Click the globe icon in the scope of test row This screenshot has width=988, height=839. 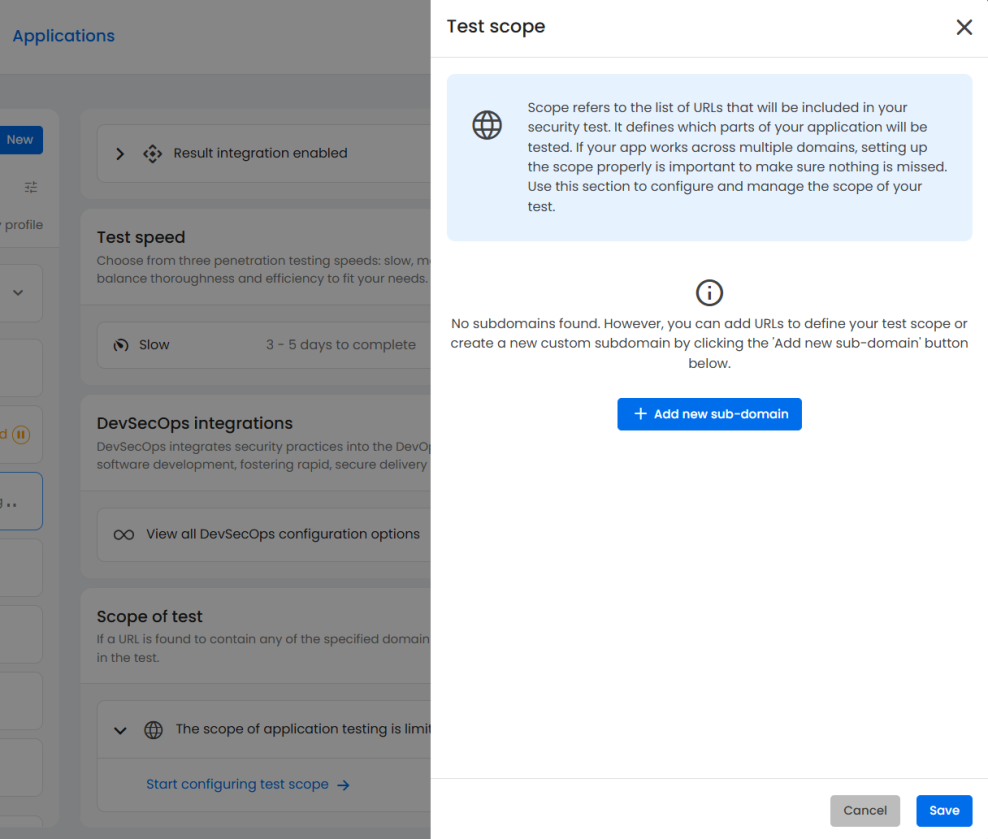tap(154, 730)
